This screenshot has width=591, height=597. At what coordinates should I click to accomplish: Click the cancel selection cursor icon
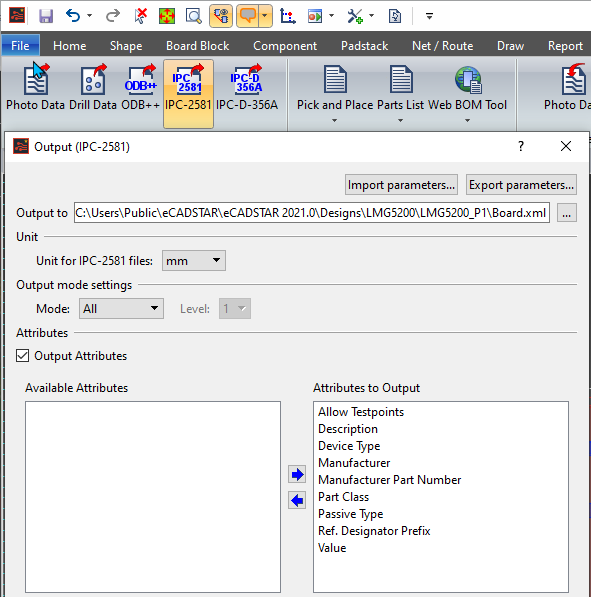click(x=141, y=16)
